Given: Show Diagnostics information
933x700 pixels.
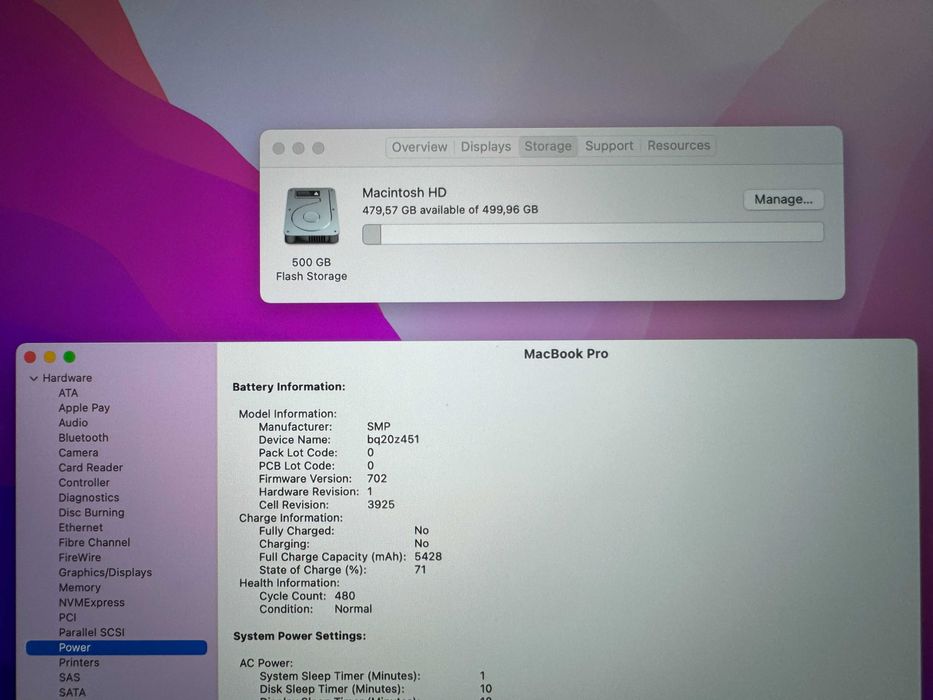Looking at the screenshot, I should [x=89, y=498].
